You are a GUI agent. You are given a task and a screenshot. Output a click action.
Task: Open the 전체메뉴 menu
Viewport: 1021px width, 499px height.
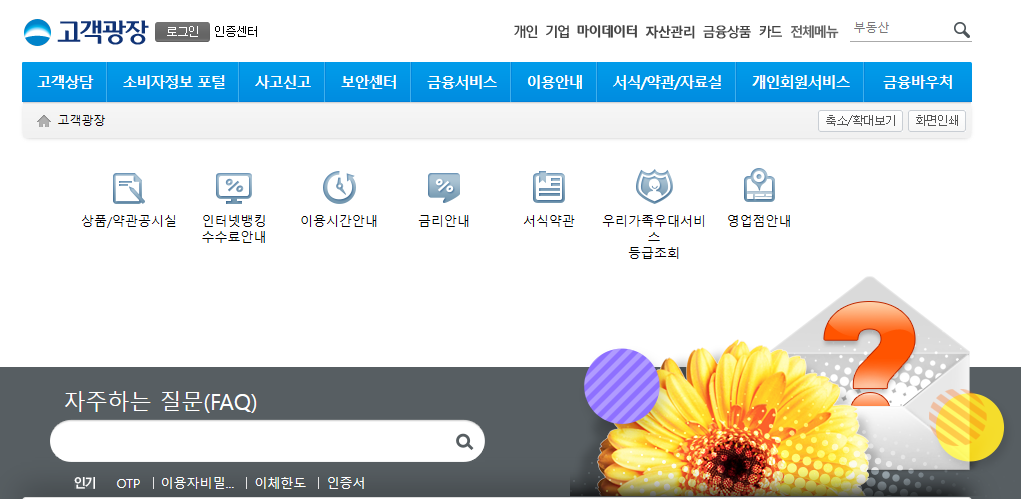click(814, 32)
